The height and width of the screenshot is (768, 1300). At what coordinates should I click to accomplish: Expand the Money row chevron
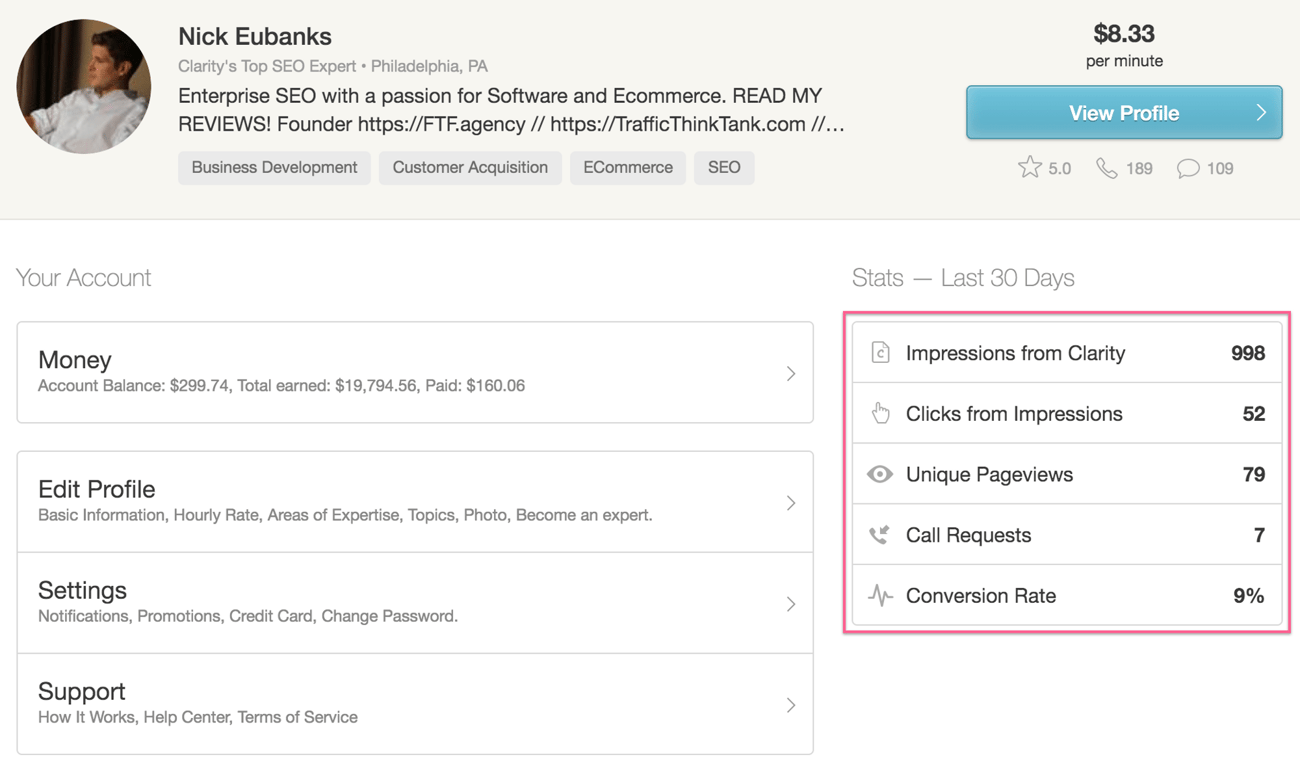790,373
